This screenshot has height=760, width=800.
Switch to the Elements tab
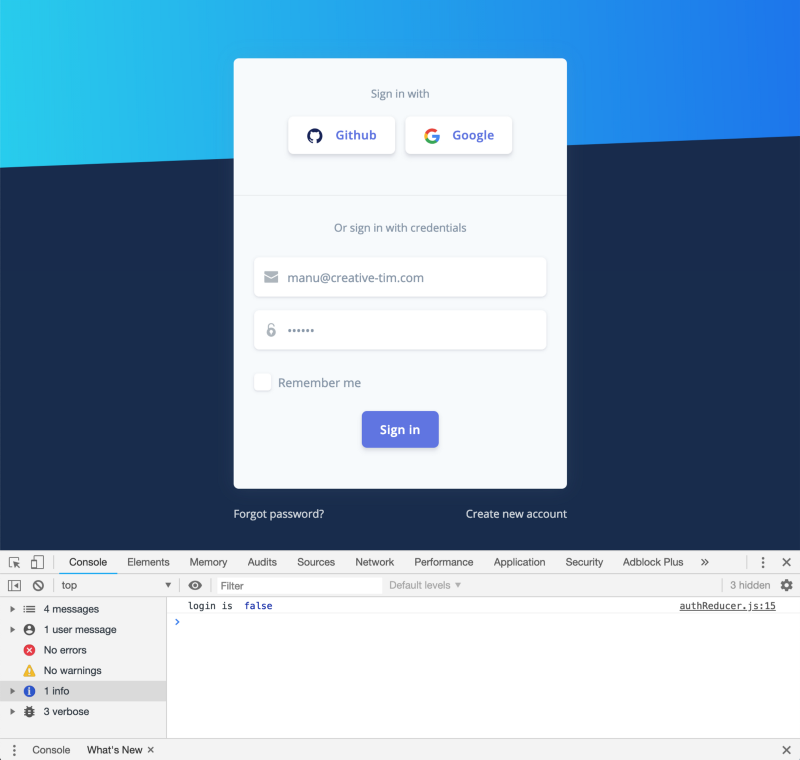pyautogui.click(x=148, y=562)
